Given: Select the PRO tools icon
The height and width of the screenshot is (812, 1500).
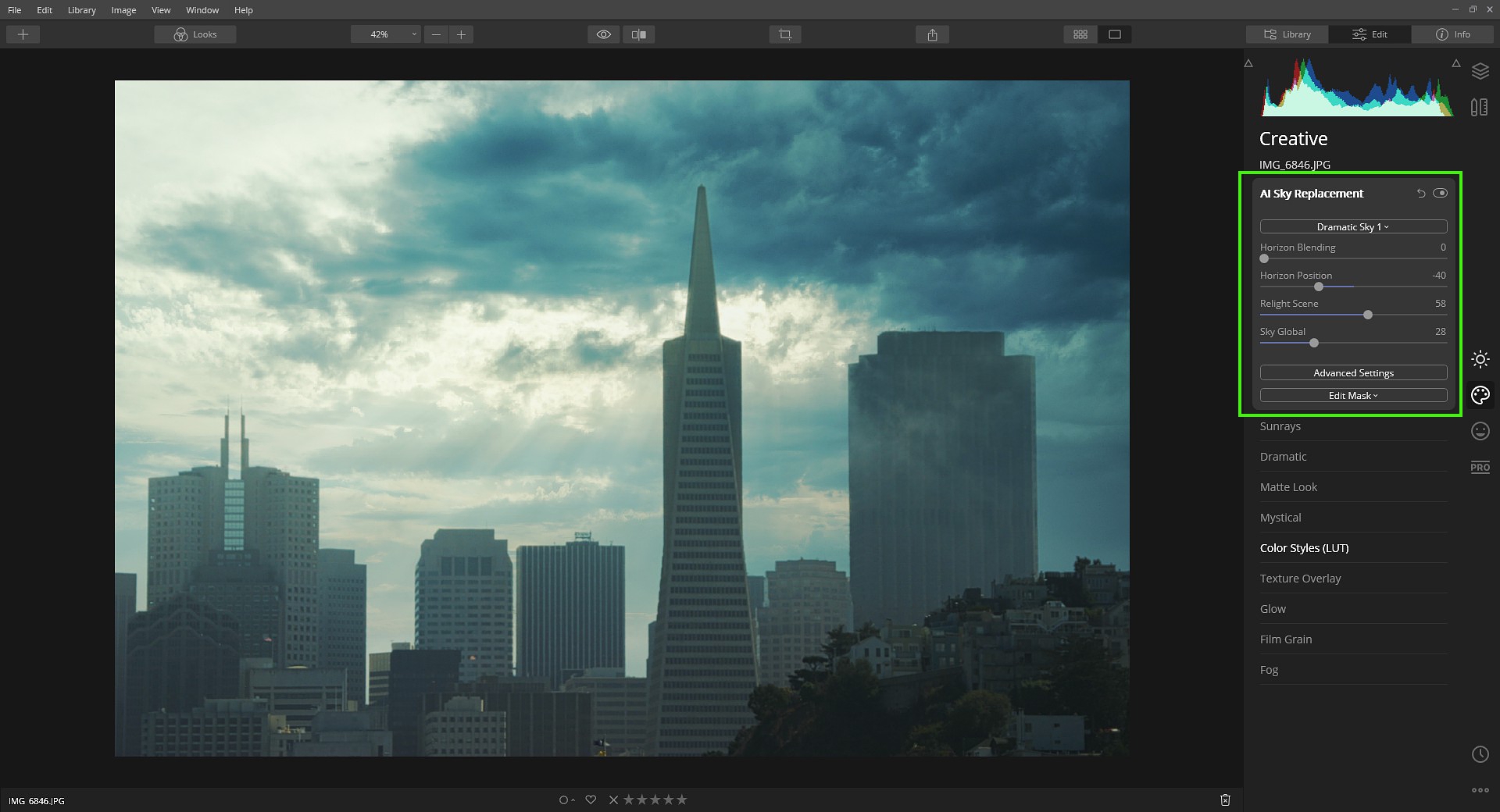Looking at the screenshot, I should tap(1480, 467).
